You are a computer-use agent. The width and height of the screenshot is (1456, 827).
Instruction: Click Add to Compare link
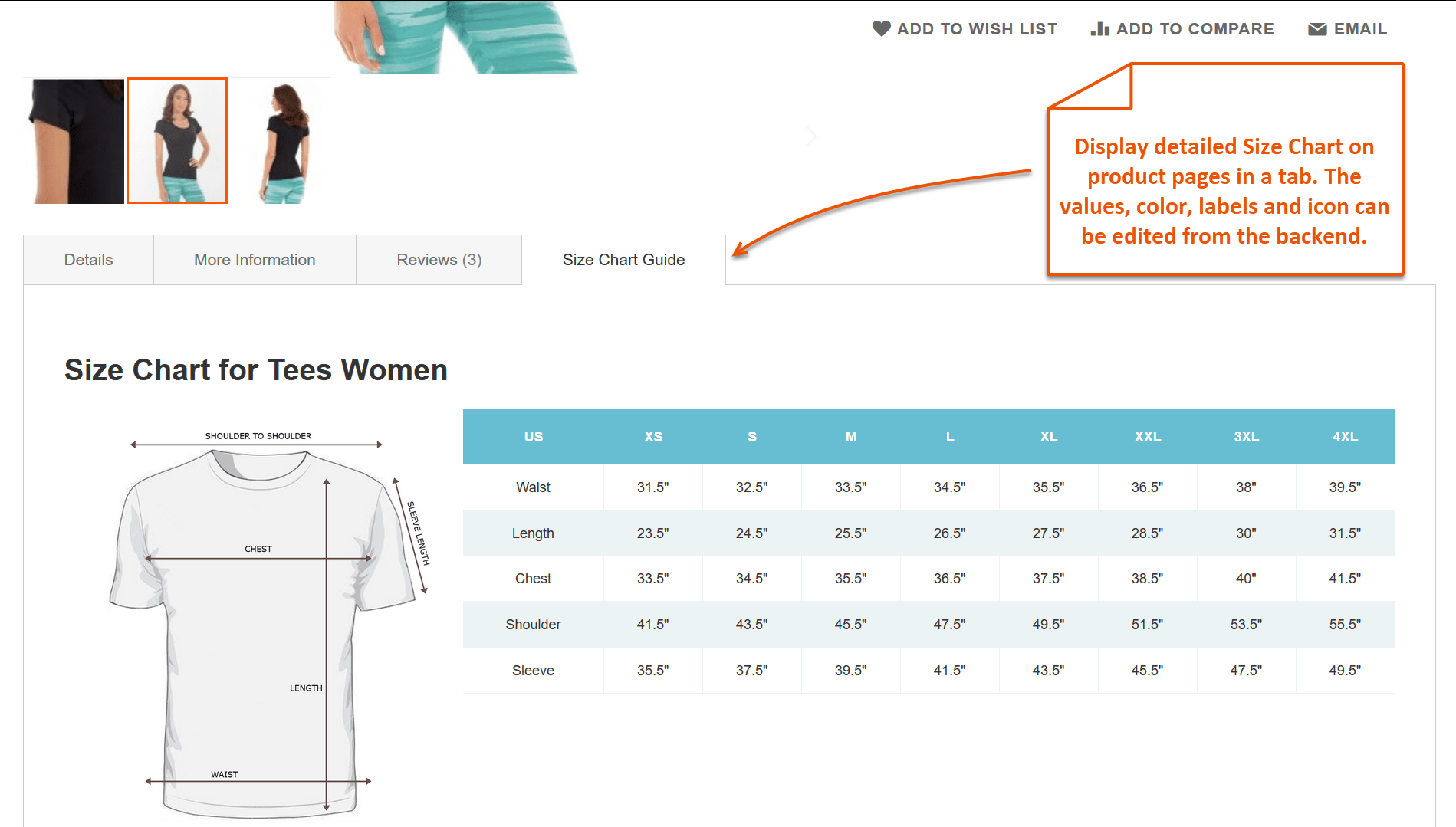[1182, 29]
